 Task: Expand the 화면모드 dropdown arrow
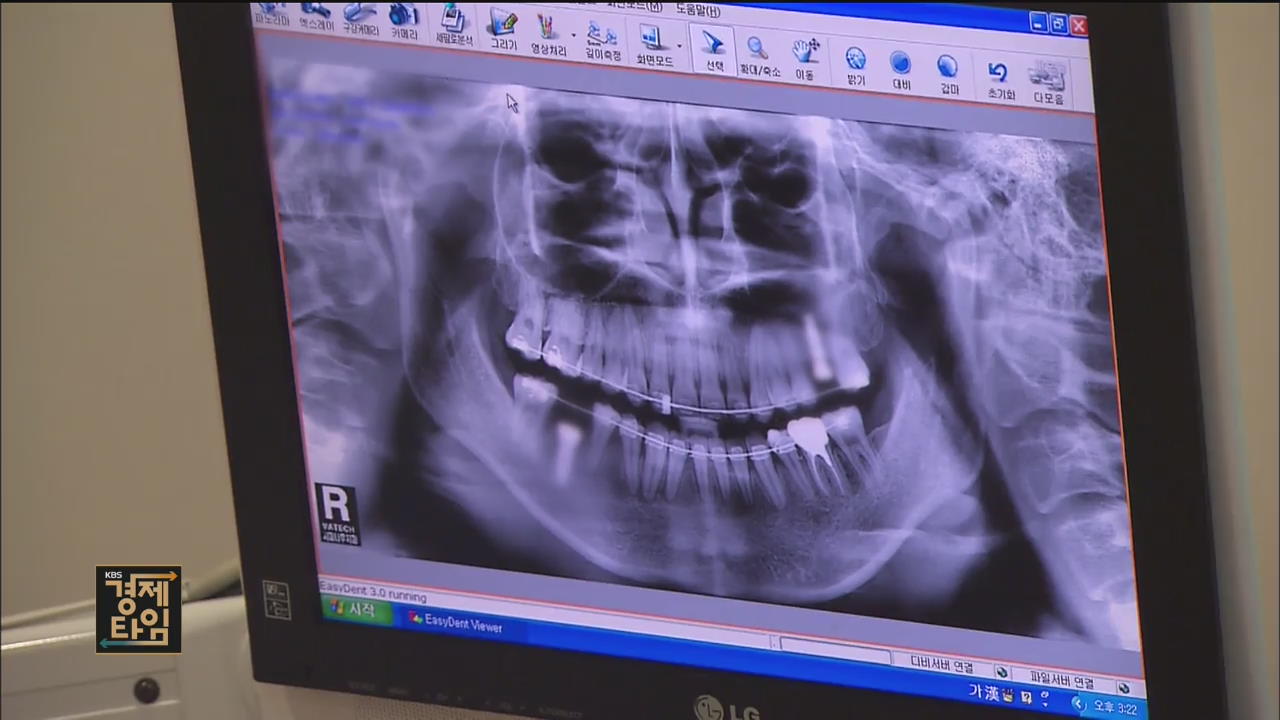coord(680,46)
